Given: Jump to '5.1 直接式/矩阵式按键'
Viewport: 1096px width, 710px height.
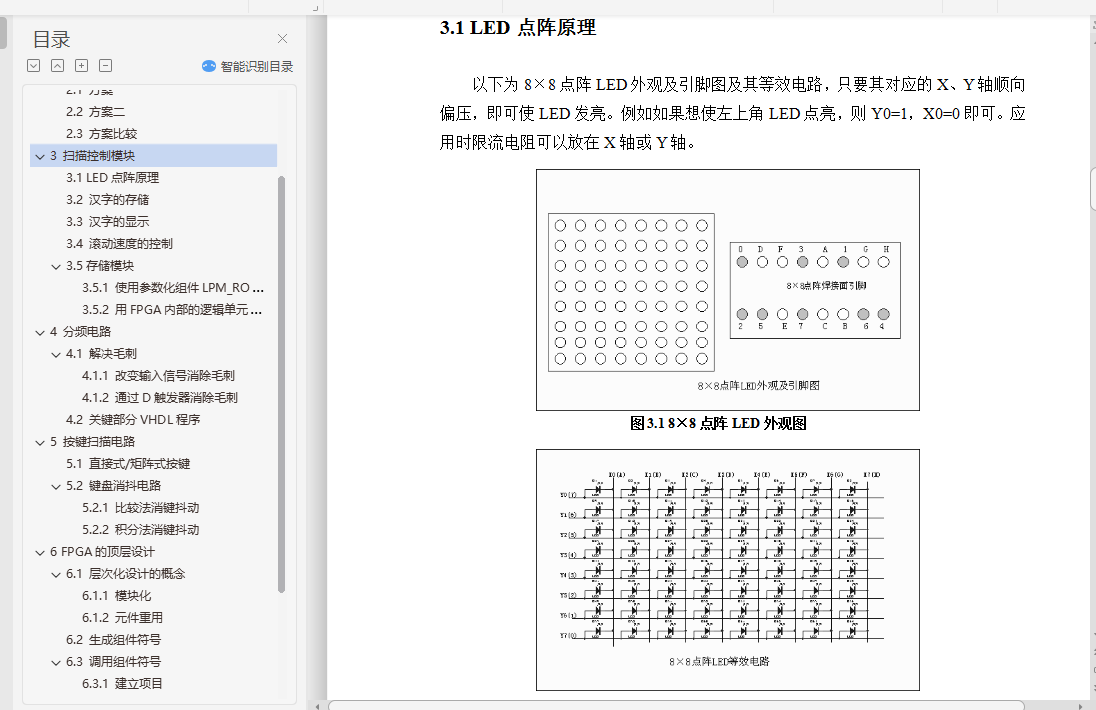Looking at the screenshot, I should [128, 464].
